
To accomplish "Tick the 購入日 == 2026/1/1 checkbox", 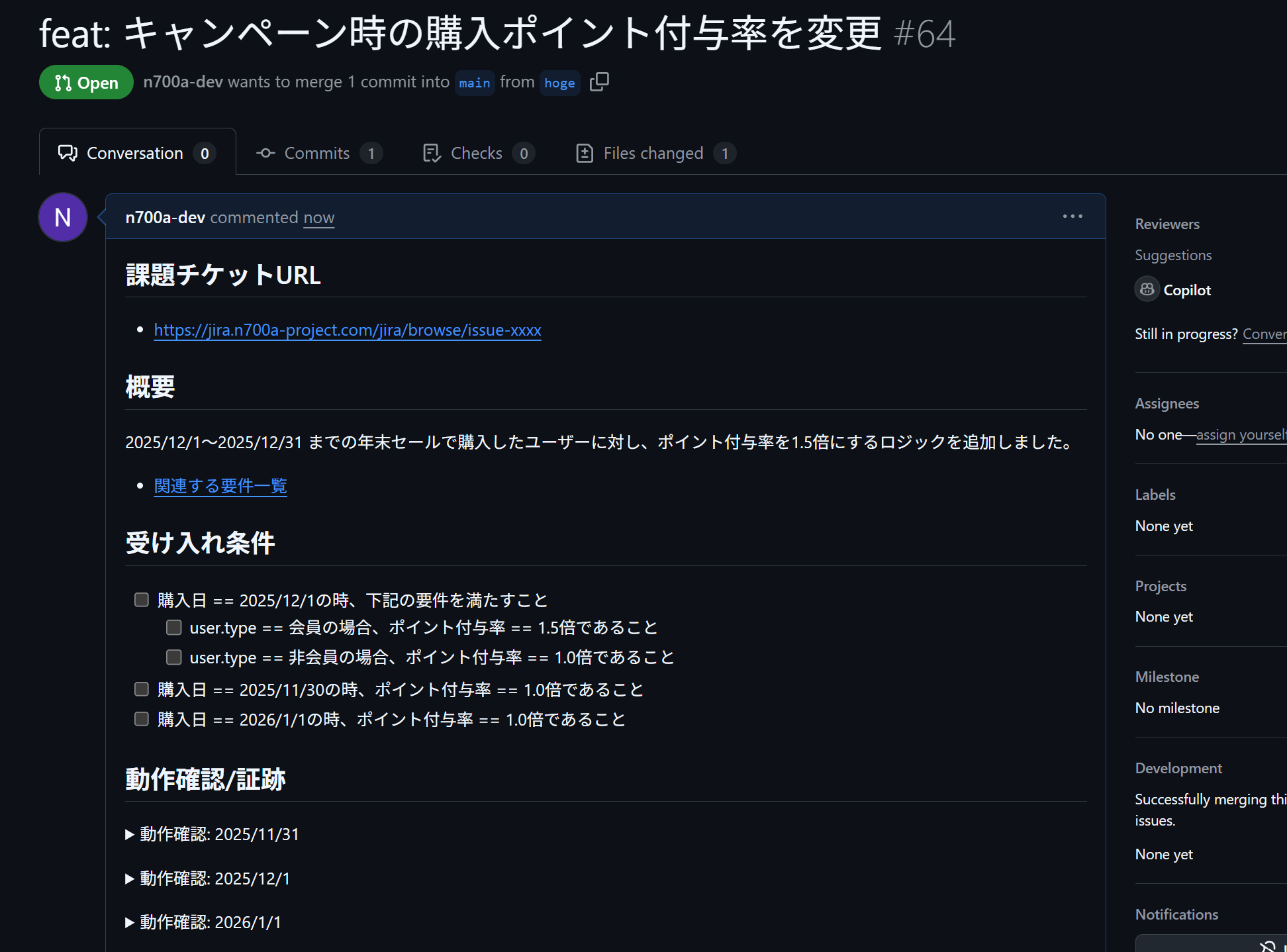I will [x=142, y=719].
